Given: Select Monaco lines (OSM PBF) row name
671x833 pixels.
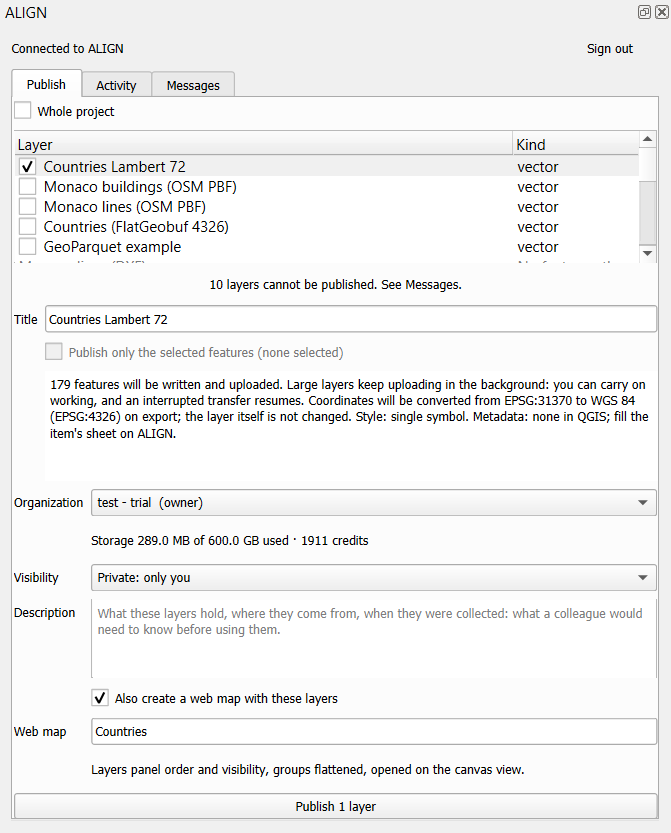Looking at the screenshot, I should click(x=125, y=207).
